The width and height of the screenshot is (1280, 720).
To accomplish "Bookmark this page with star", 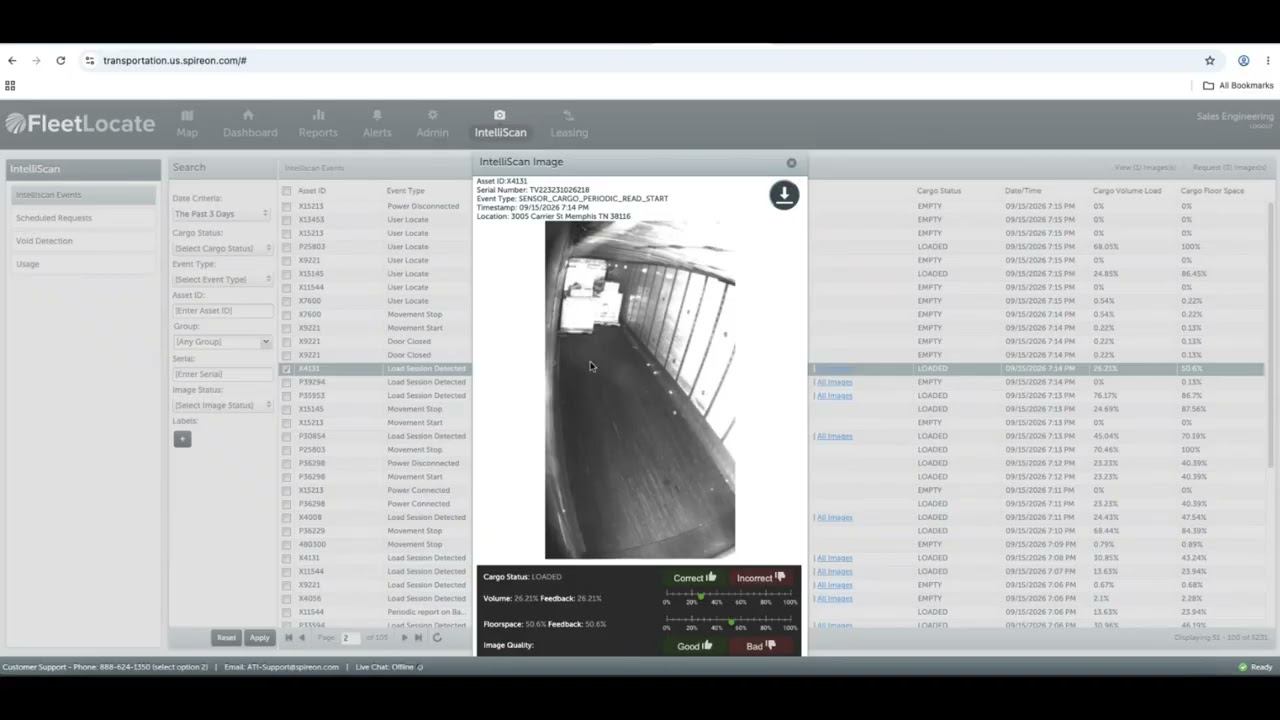I will click(1210, 60).
